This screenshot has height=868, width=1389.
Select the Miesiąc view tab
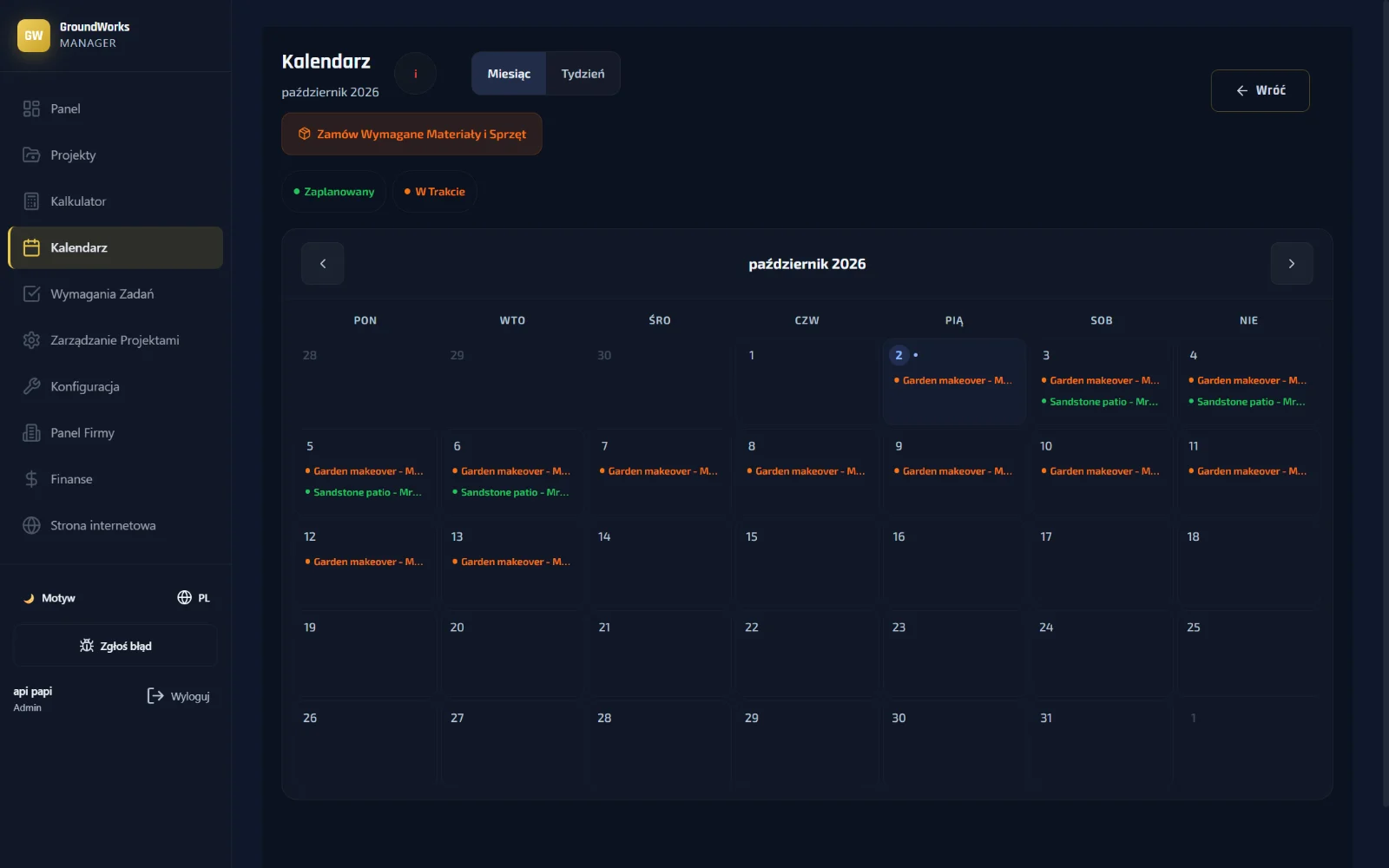coord(509,74)
